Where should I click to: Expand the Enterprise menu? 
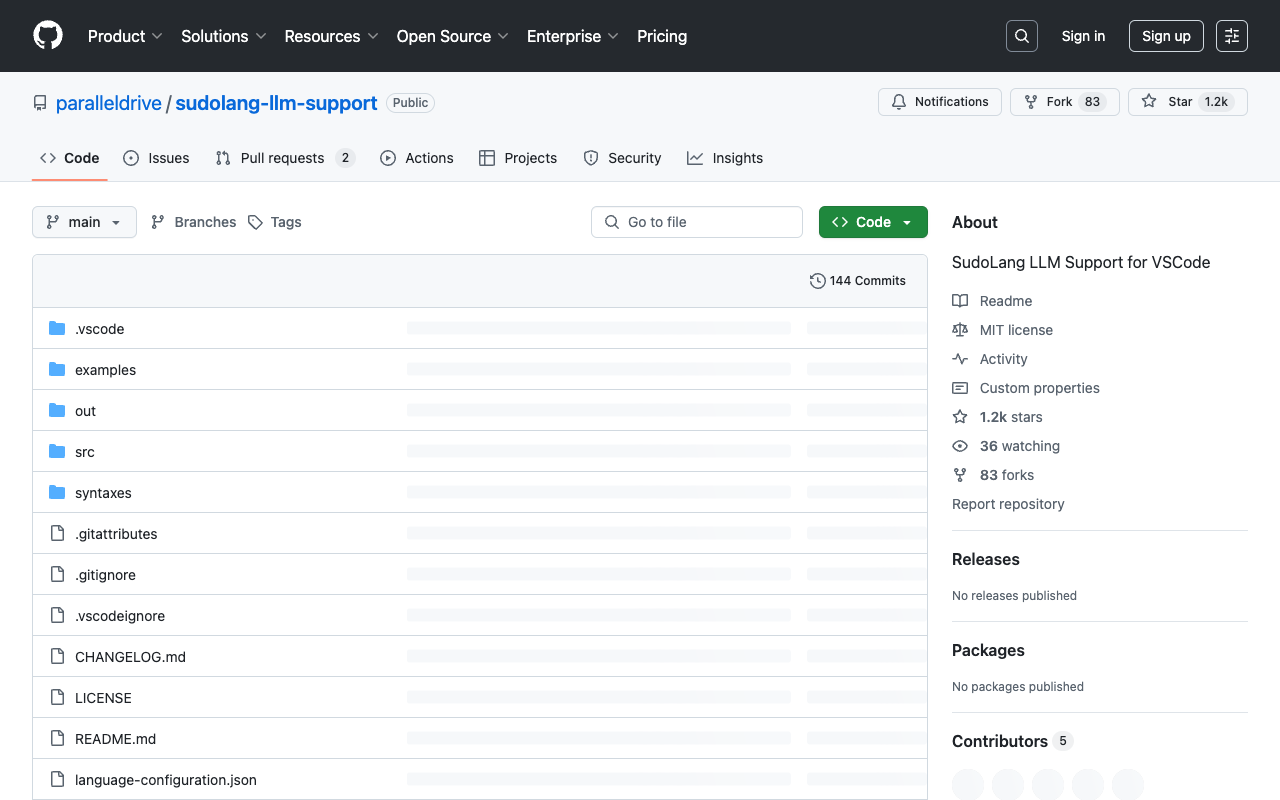[573, 36]
